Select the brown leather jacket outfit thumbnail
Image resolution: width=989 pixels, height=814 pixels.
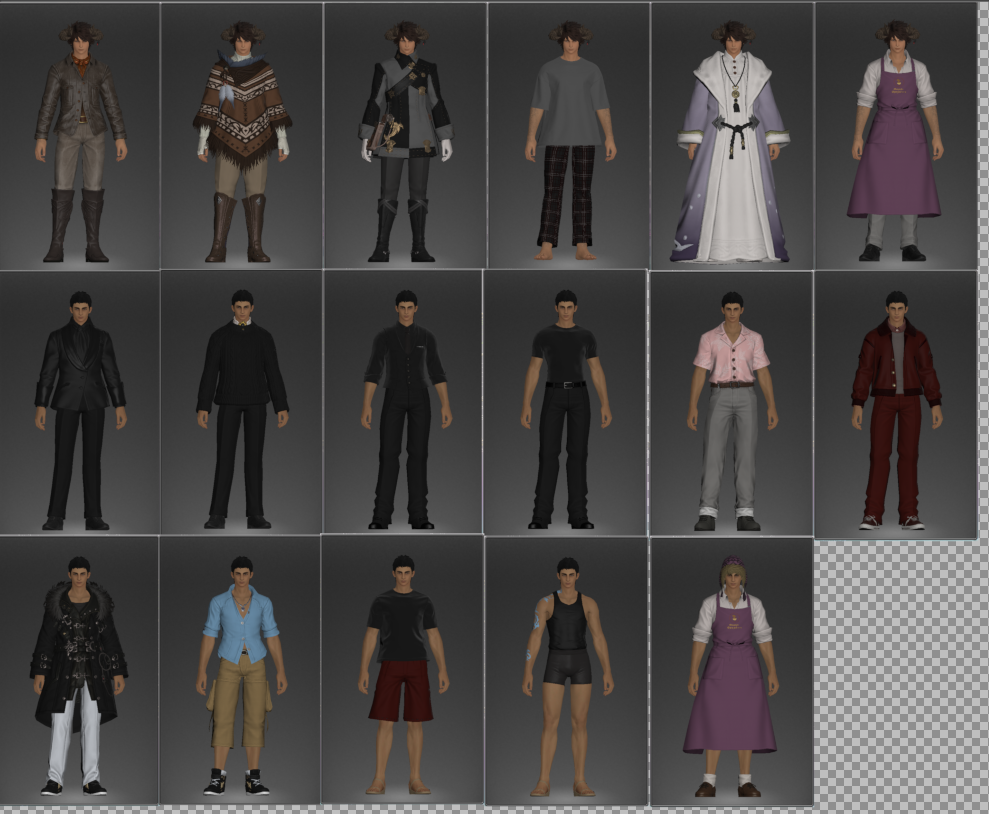[x=79, y=136]
